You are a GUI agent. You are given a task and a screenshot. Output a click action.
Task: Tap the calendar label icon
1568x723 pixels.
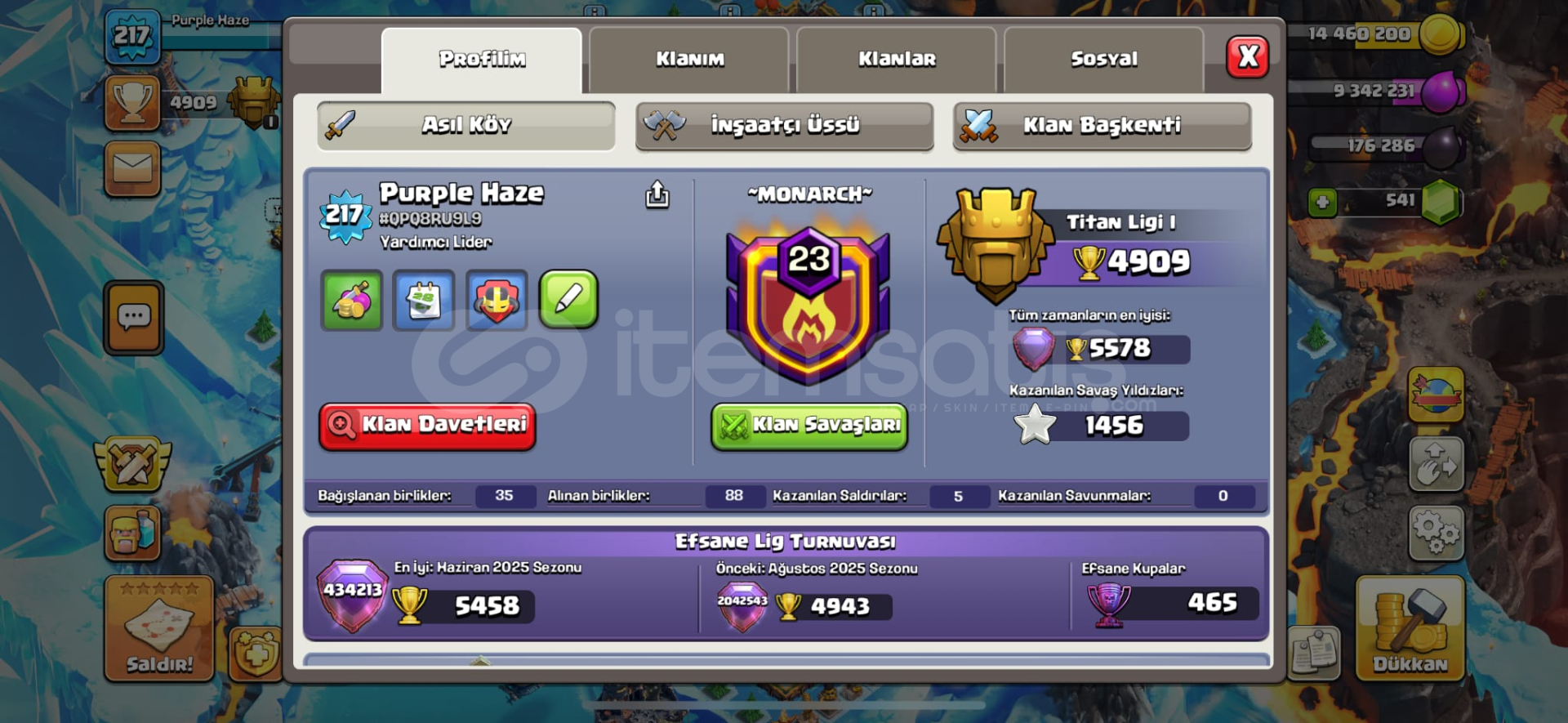coord(423,300)
